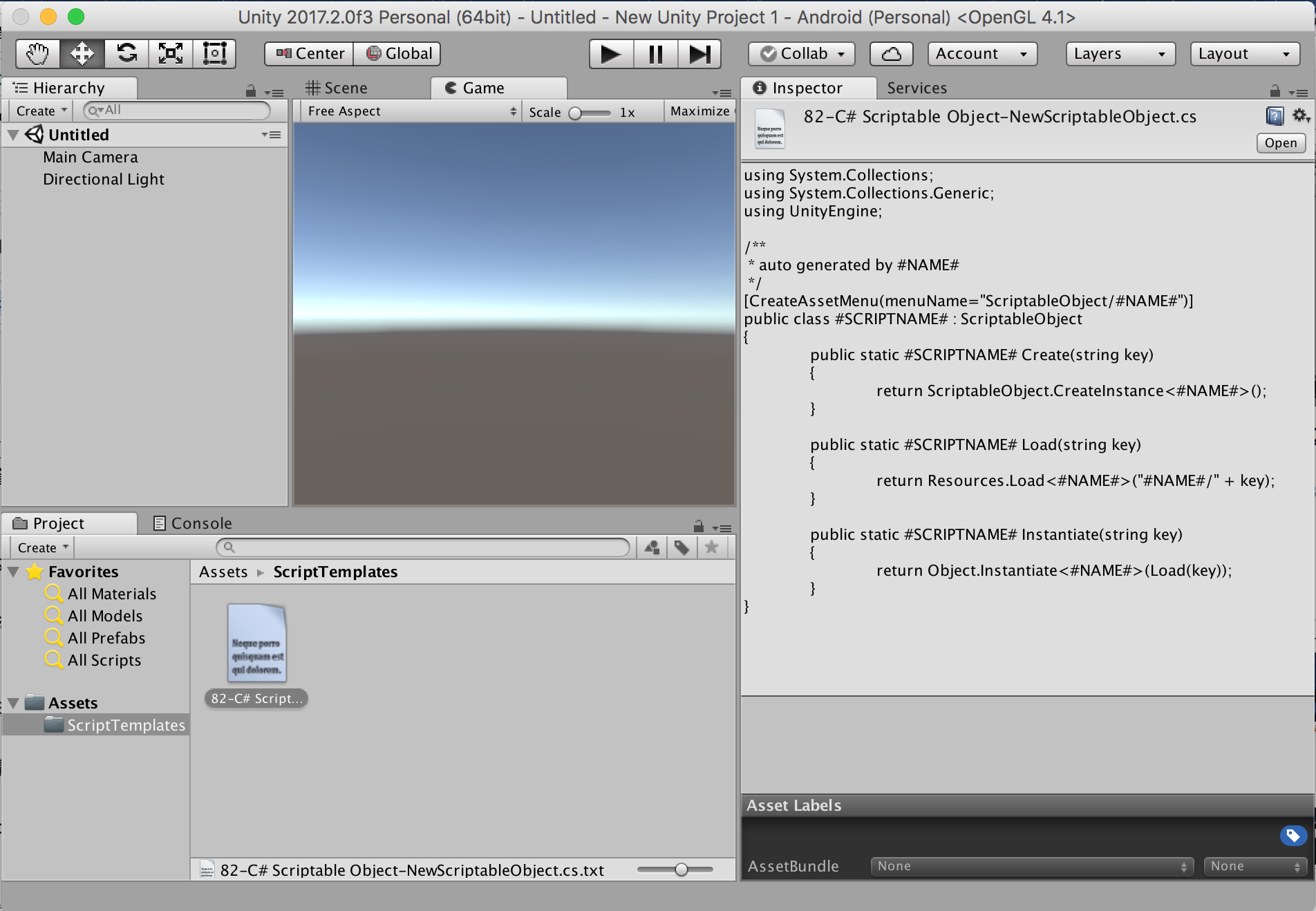Select the Move tool
The height and width of the screenshot is (911, 1316).
(x=82, y=53)
